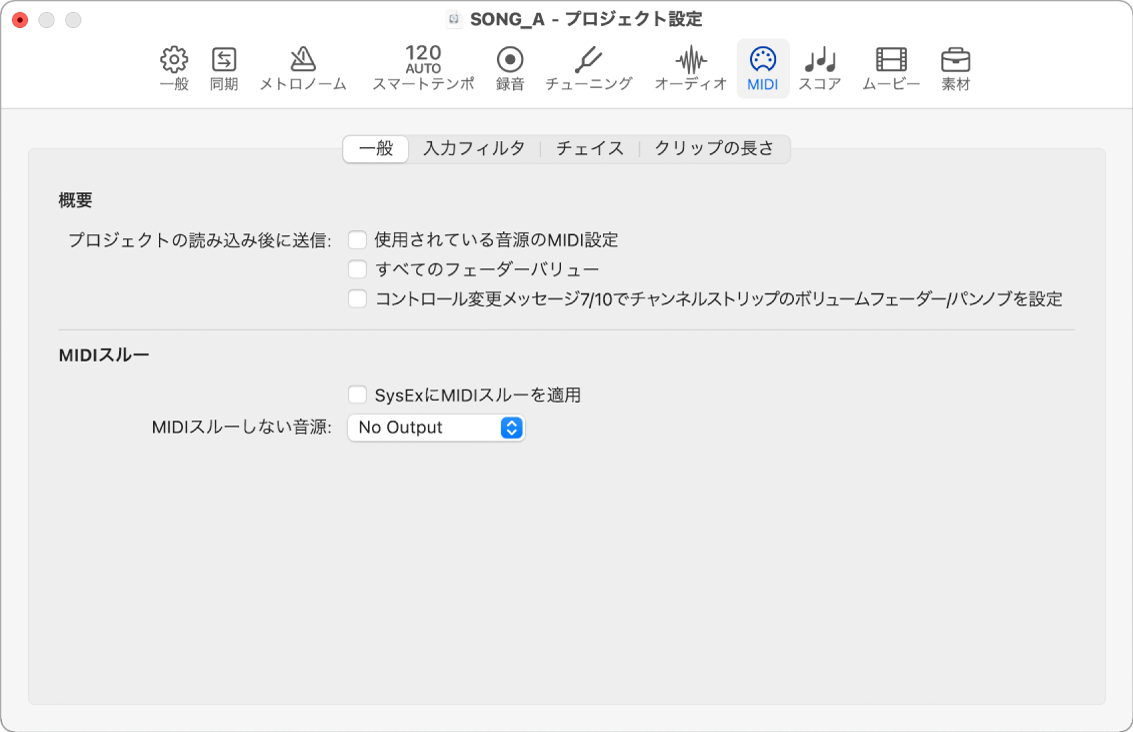Open the スコア settings pane
The height and width of the screenshot is (732, 1133).
822,68
